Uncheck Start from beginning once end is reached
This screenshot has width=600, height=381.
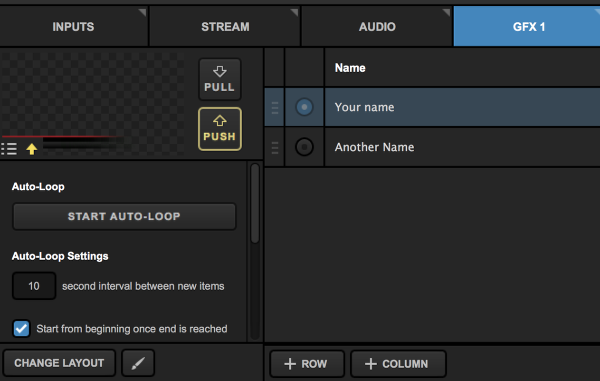(21, 329)
